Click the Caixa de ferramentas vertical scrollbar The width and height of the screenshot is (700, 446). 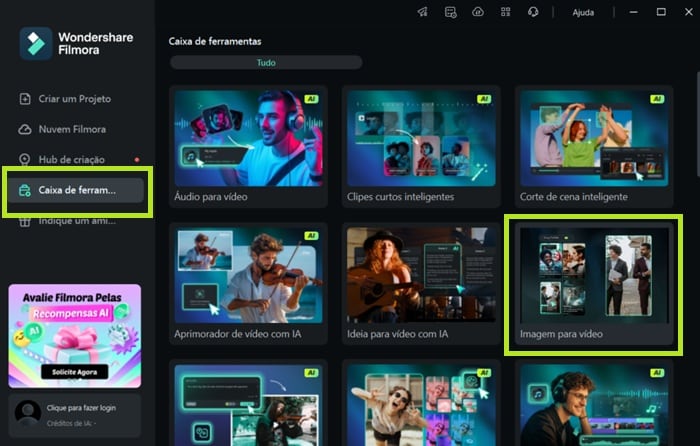point(698,125)
